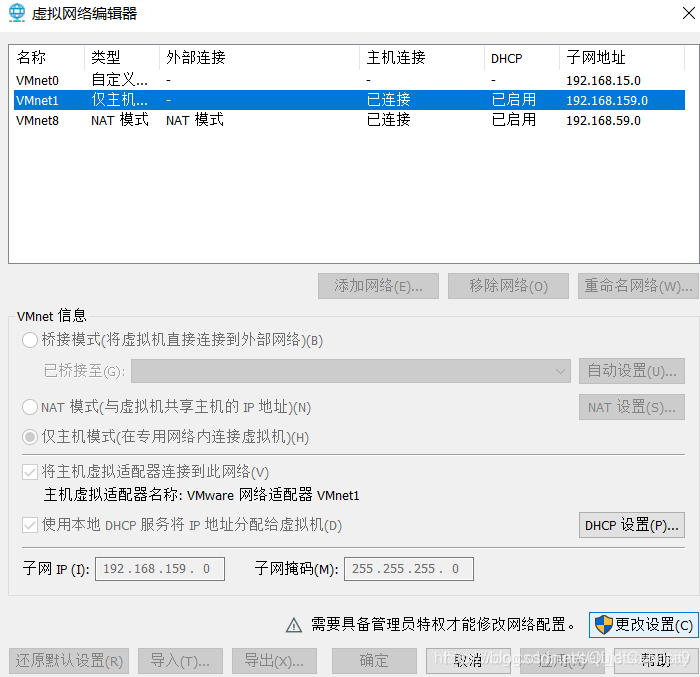Click 已连接 host cell of VMnet8

(x=388, y=120)
